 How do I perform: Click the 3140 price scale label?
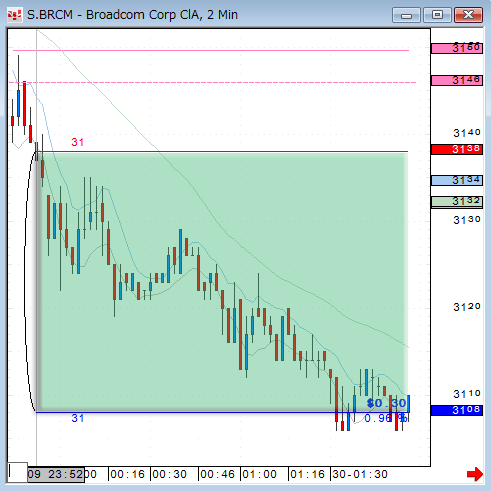click(x=467, y=133)
